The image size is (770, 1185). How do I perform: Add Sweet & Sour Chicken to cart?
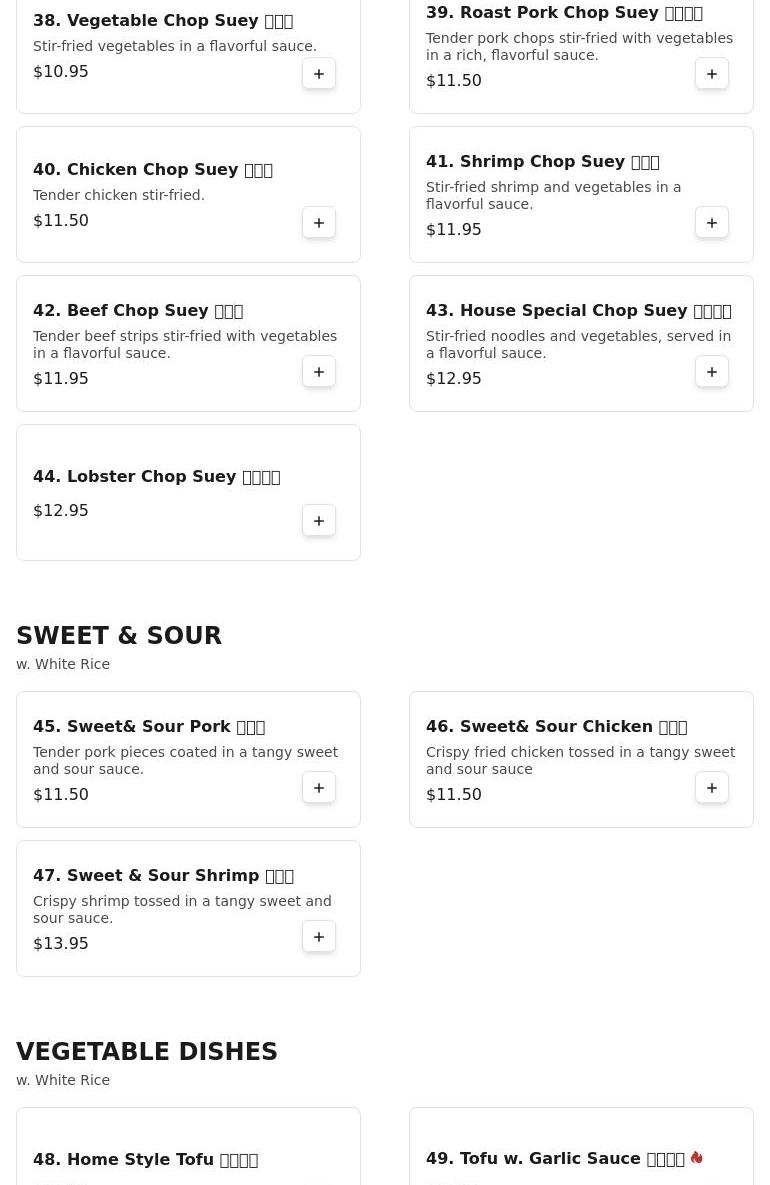coord(712,788)
